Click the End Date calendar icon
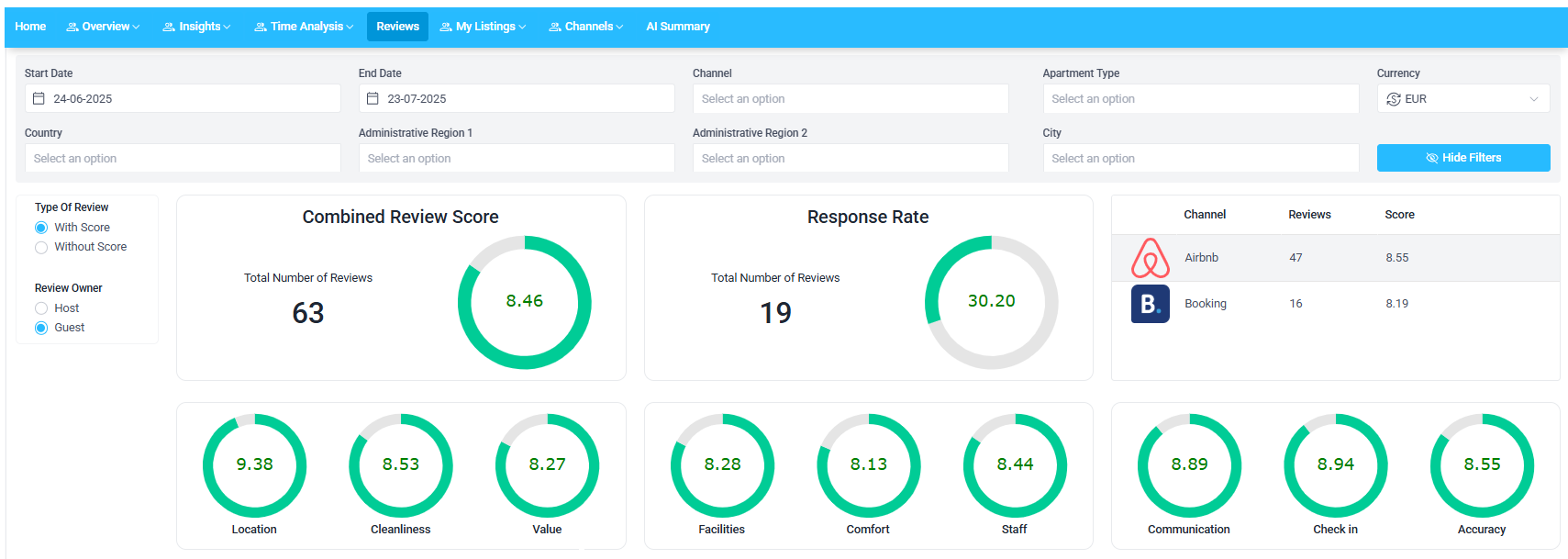 click(x=373, y=98)
